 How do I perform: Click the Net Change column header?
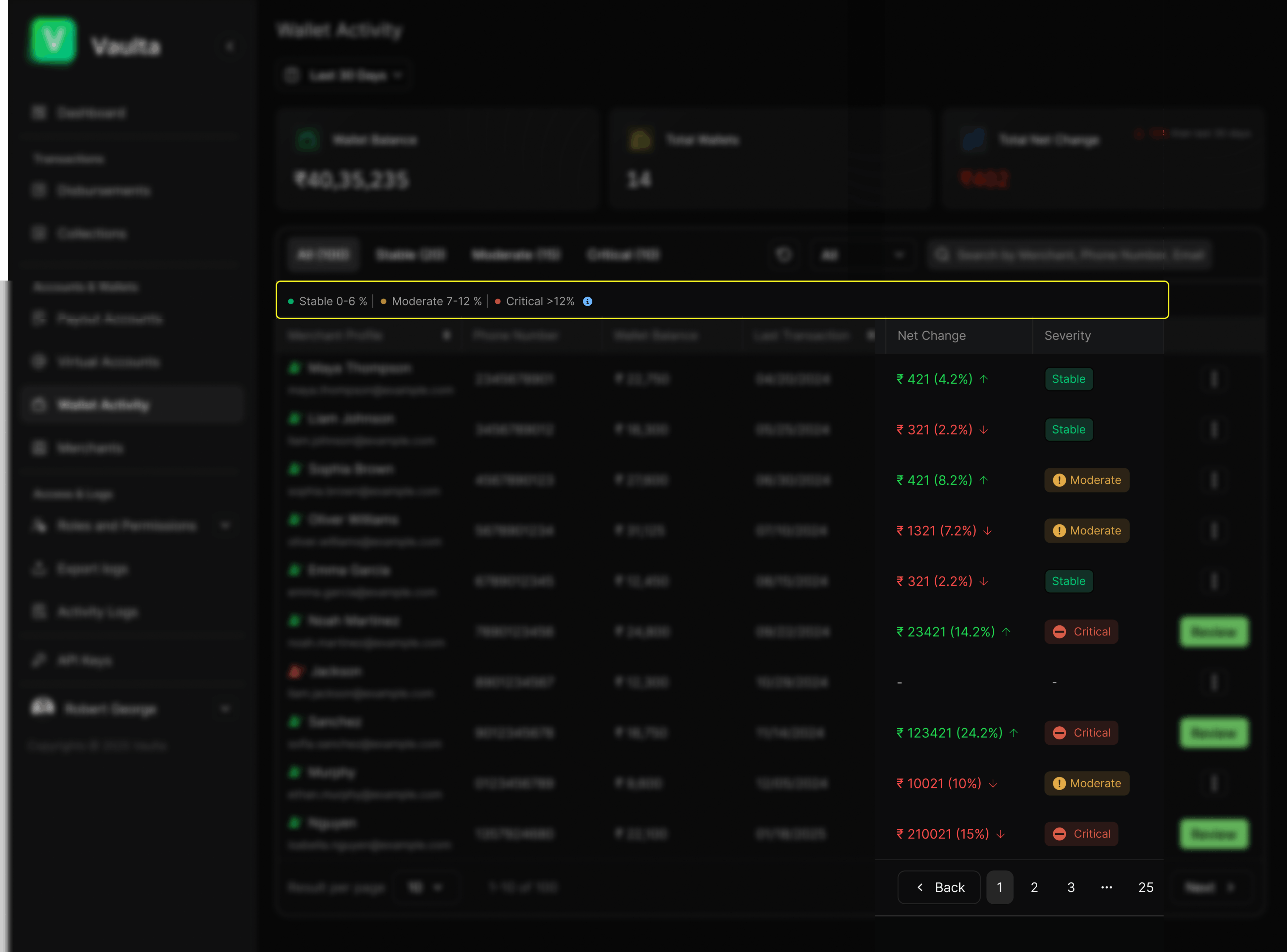point(931,335)
